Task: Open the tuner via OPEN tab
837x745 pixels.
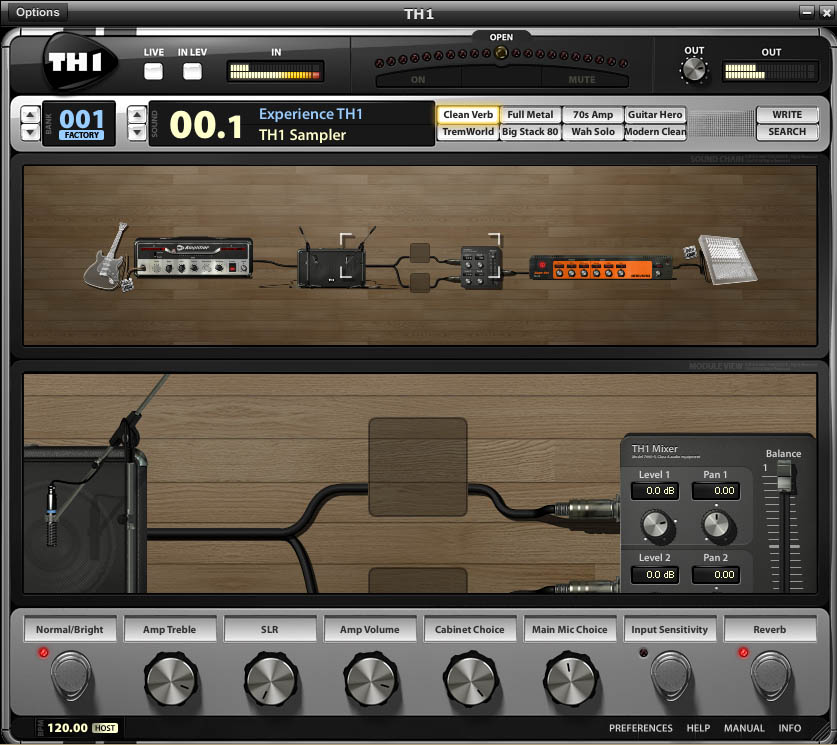Action: pos(501,37)
